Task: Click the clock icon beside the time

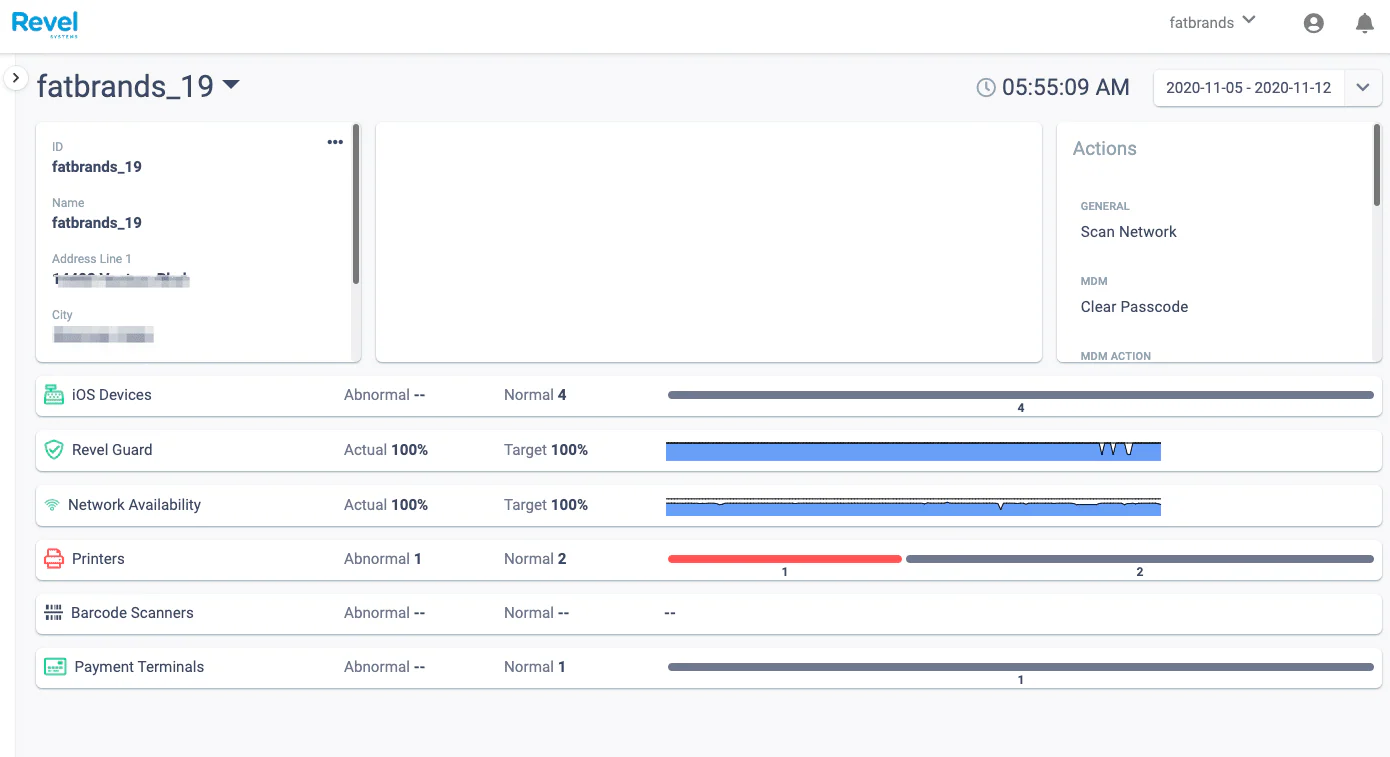Action: tap(986, 87)
